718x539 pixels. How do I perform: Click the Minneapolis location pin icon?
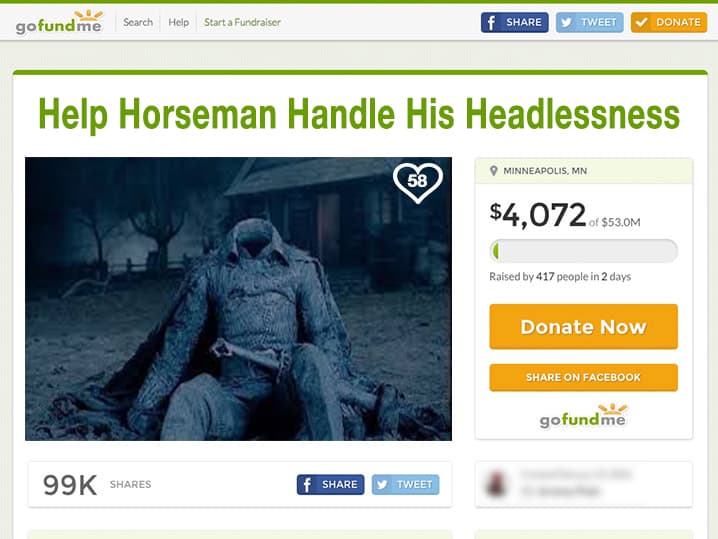pyautogui.click(x=494, y=171)
